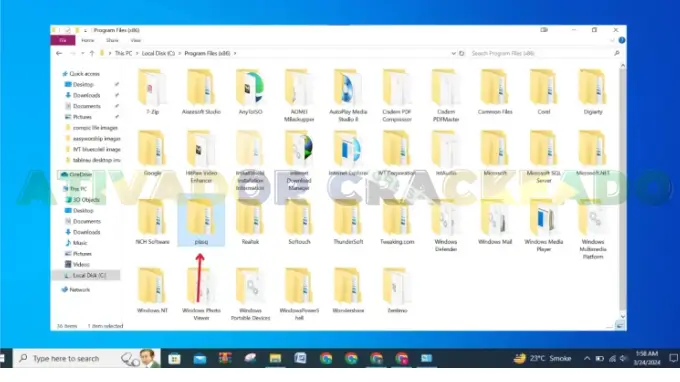The height and width of the screenshot is (382, 680).
Task: Open the Windows Media Player folder
Action: tap(544, 225)
